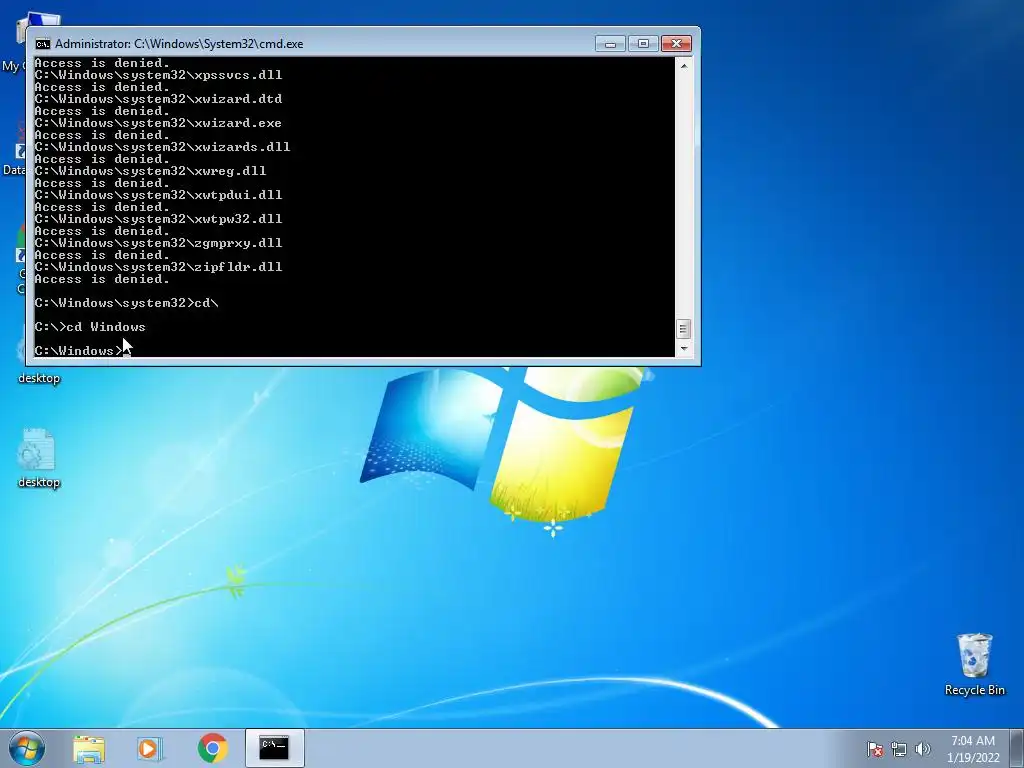Viewport: 1024px width, 768px height.
Task: Click the cmd scrollbar thumb
Action: [x=683, y=328]
